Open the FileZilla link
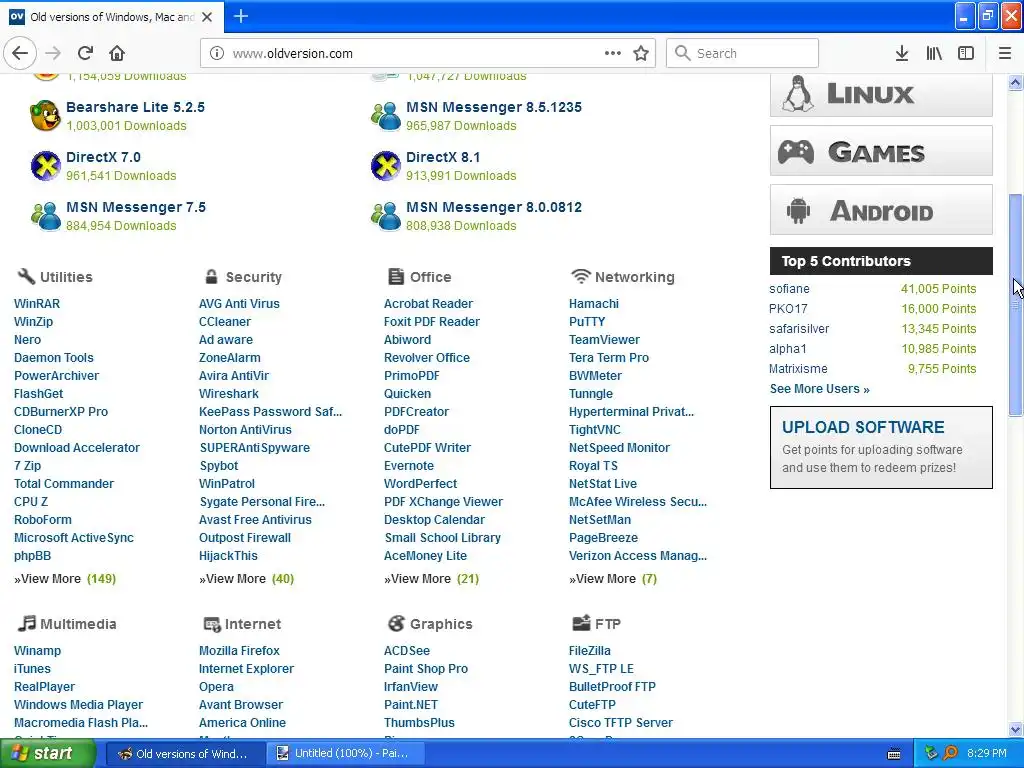This screenshot has width=1024, height=768. 589,650
